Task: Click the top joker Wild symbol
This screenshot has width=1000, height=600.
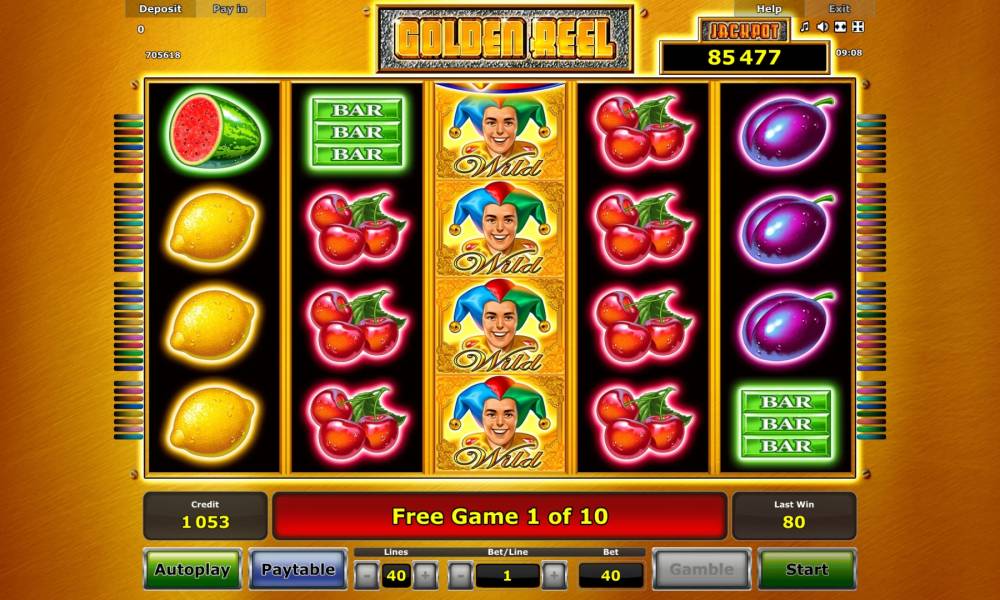Action: pos(499,133)
